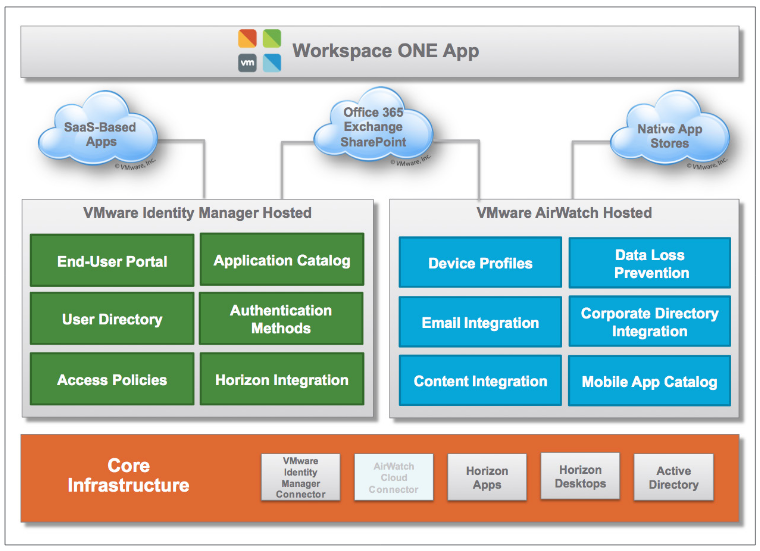
Task: Click Corporate Directory Integration box
Action: tap(649, 321)
